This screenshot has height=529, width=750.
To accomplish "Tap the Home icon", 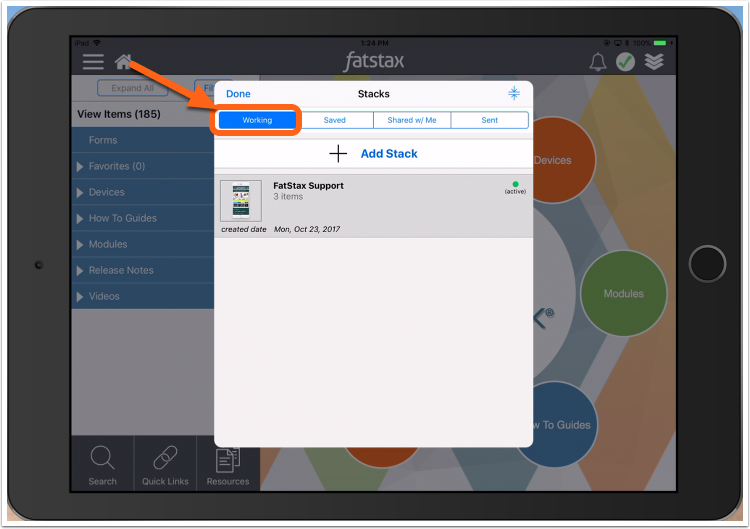I will coord(123,62).
